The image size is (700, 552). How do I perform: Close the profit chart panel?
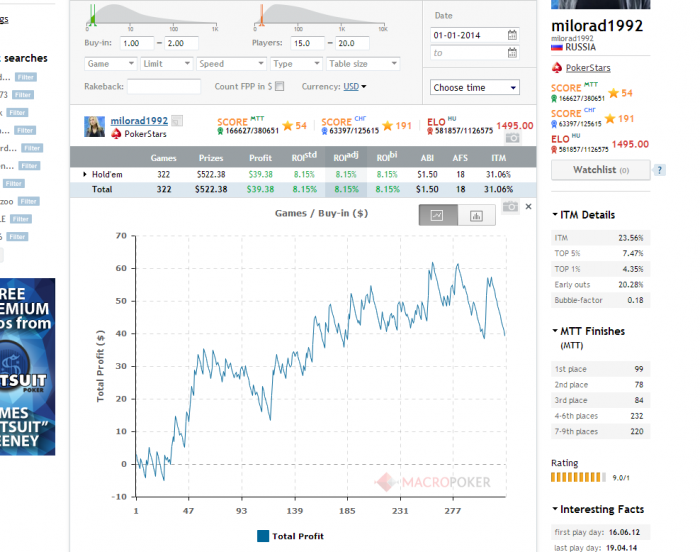[529, 206]
